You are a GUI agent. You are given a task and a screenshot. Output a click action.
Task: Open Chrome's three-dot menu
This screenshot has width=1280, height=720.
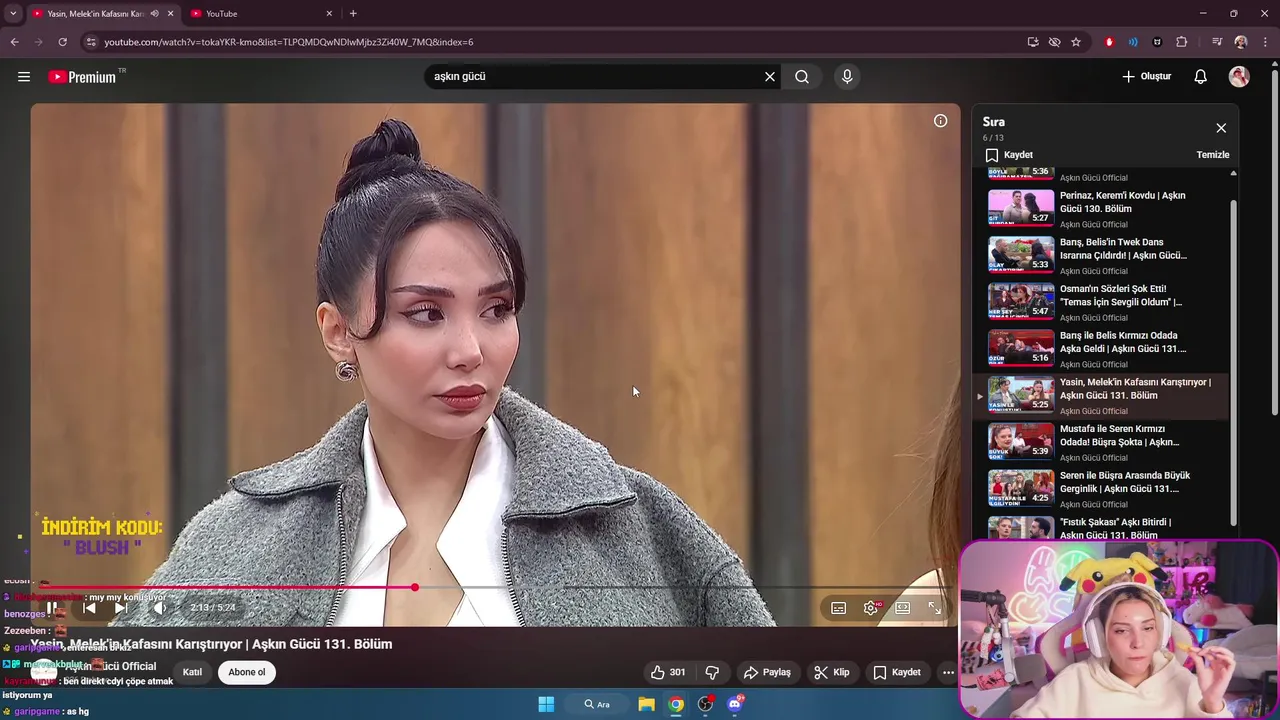pos(1266,42)
